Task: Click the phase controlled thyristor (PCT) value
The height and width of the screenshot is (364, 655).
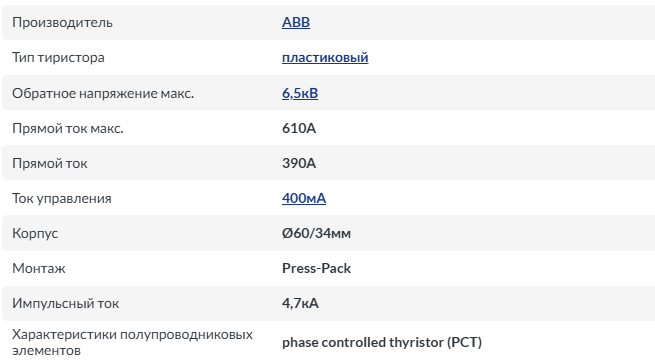Action: [x=382, y=342]
